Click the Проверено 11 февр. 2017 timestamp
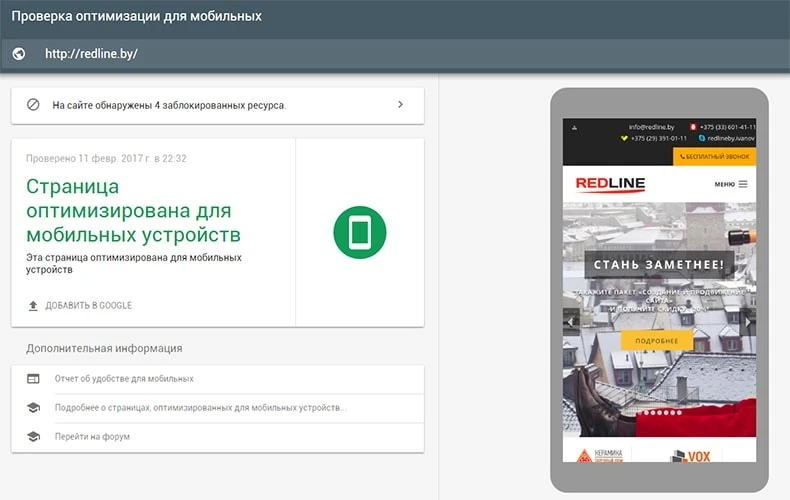This screenshot has height=500, width=790. [106, 158]
